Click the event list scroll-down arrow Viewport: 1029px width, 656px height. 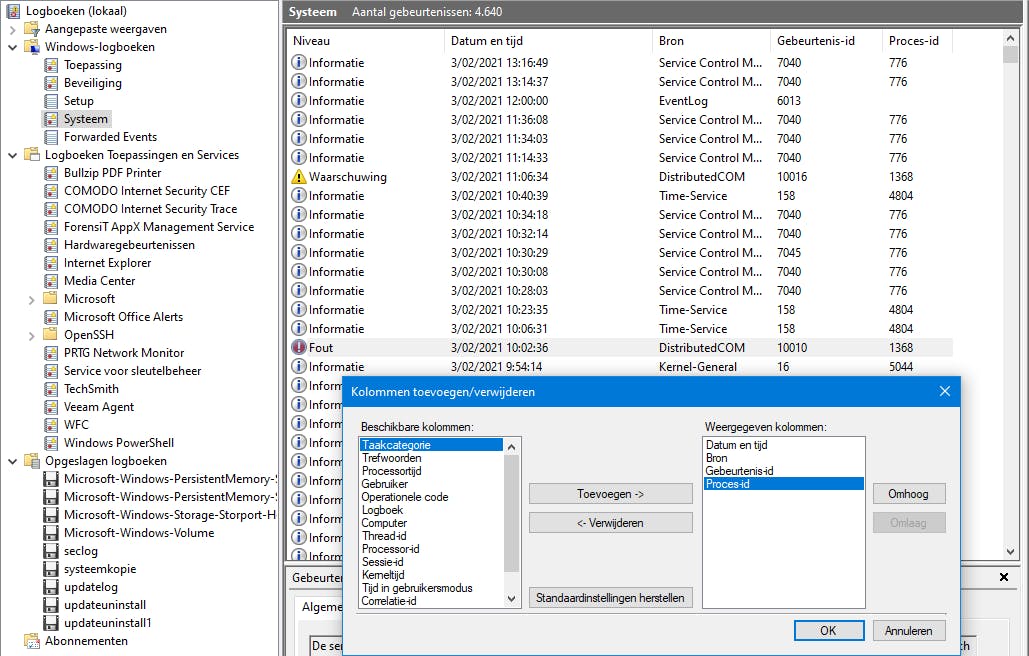coord(1010,552)
